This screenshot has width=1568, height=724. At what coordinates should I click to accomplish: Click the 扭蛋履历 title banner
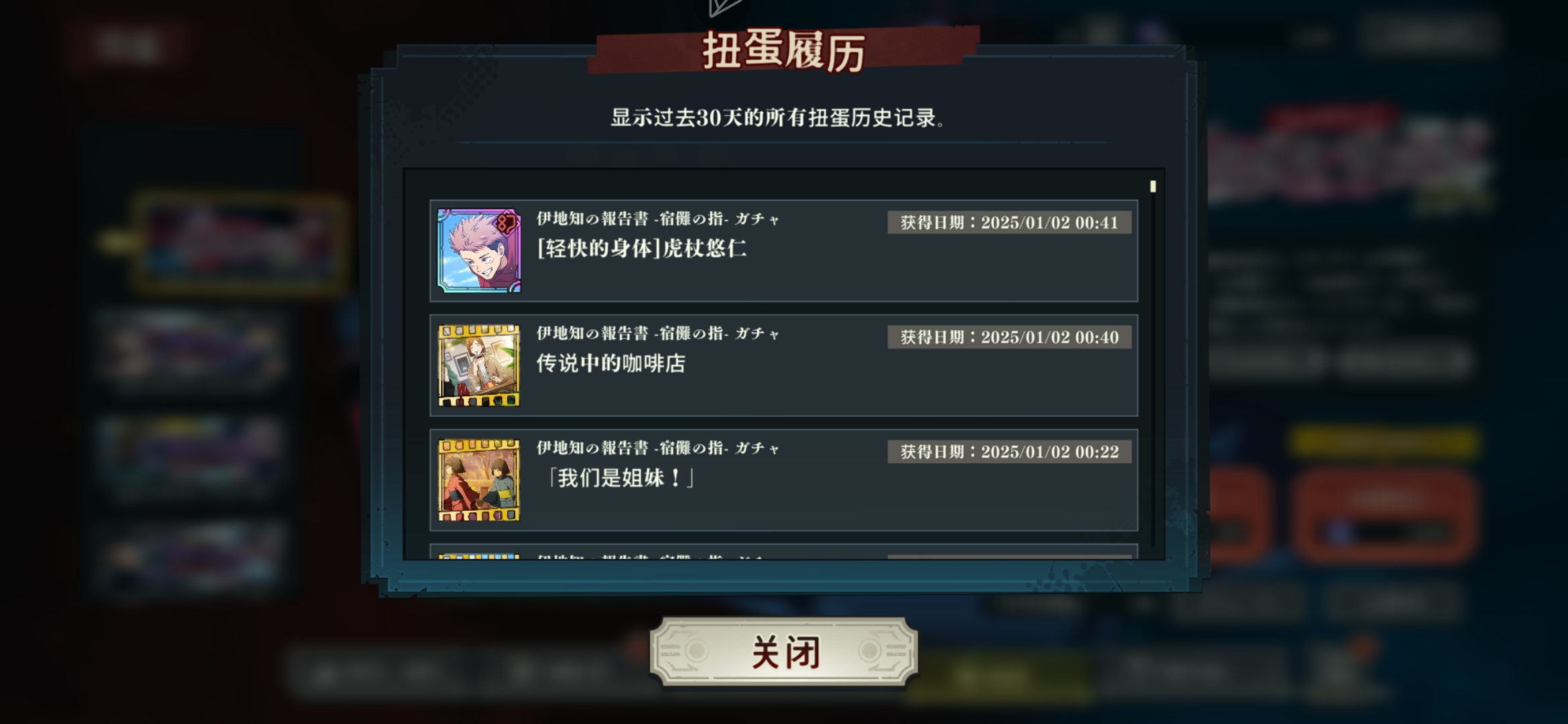click(783, 51)
